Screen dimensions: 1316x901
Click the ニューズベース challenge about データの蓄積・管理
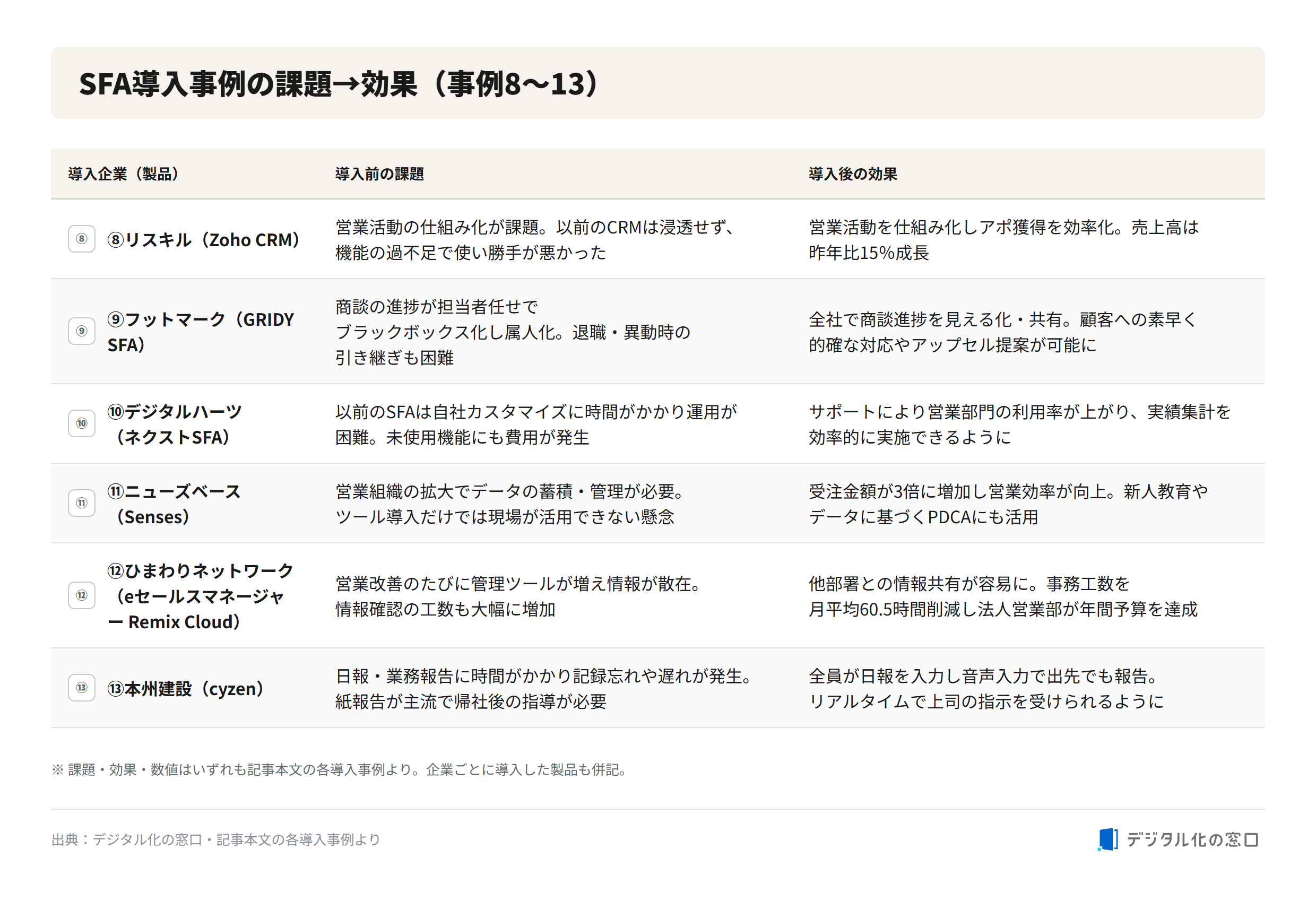point(509,504)
